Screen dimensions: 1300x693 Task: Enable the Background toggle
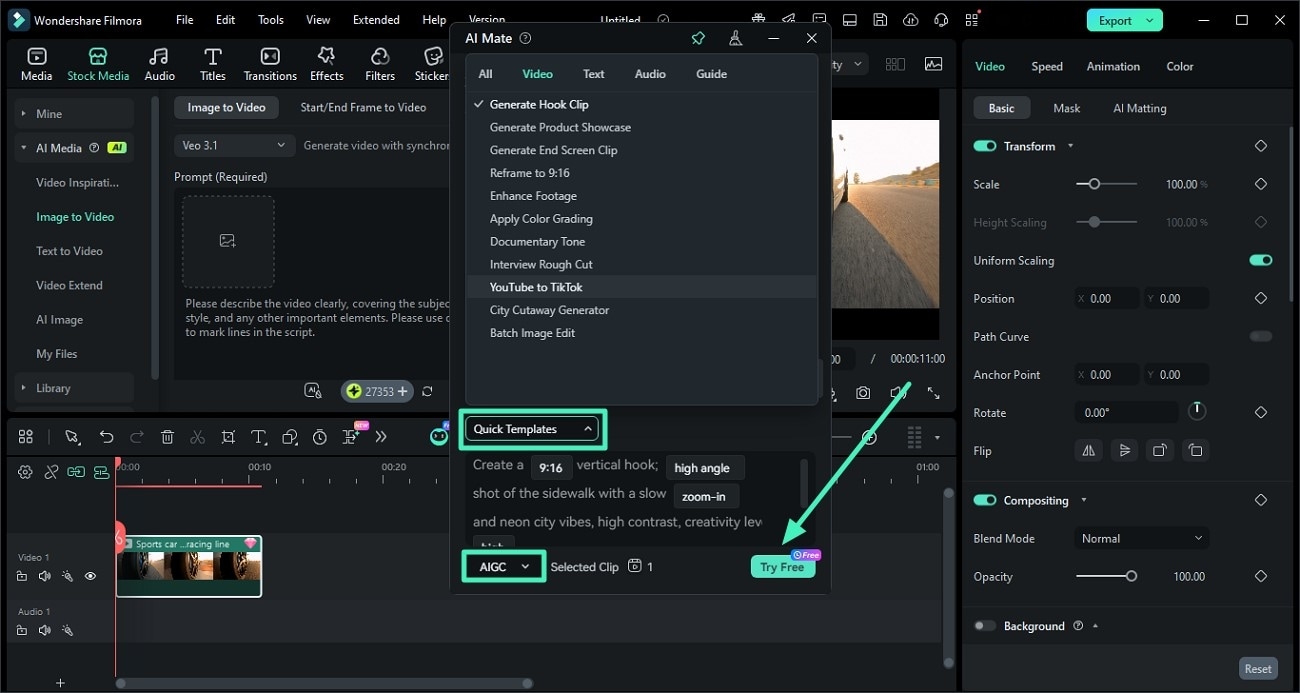coord(984,626)
